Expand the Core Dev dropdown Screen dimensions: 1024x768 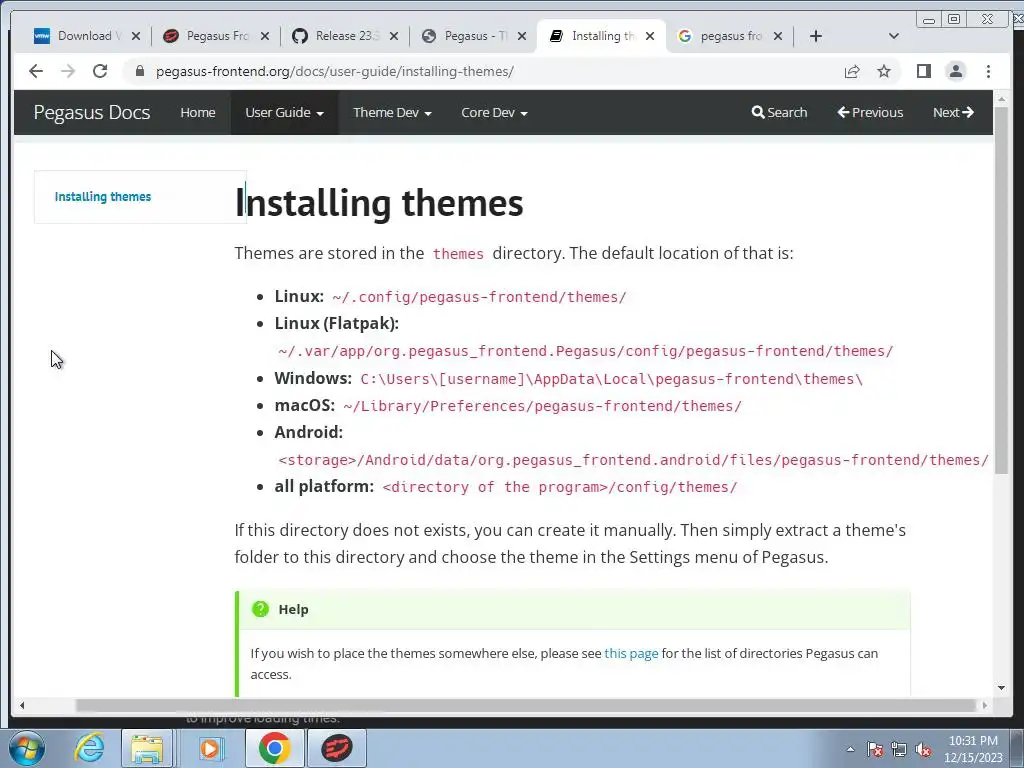(x=494, y=112)
